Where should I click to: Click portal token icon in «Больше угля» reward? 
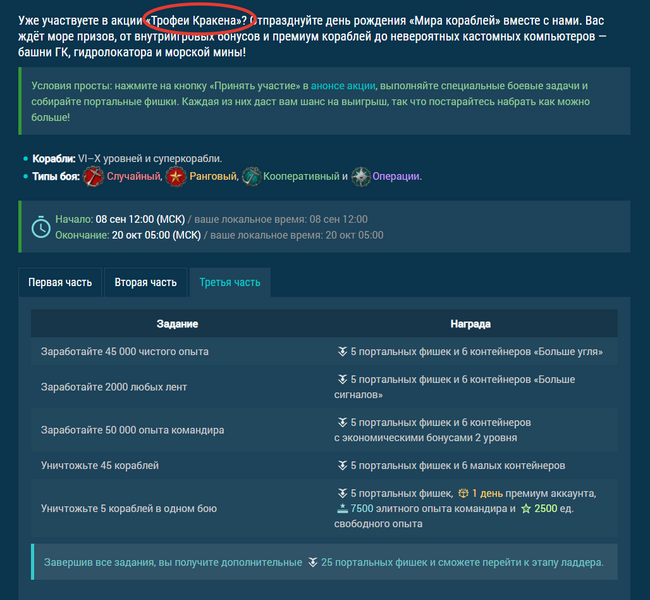click(342, 352)
